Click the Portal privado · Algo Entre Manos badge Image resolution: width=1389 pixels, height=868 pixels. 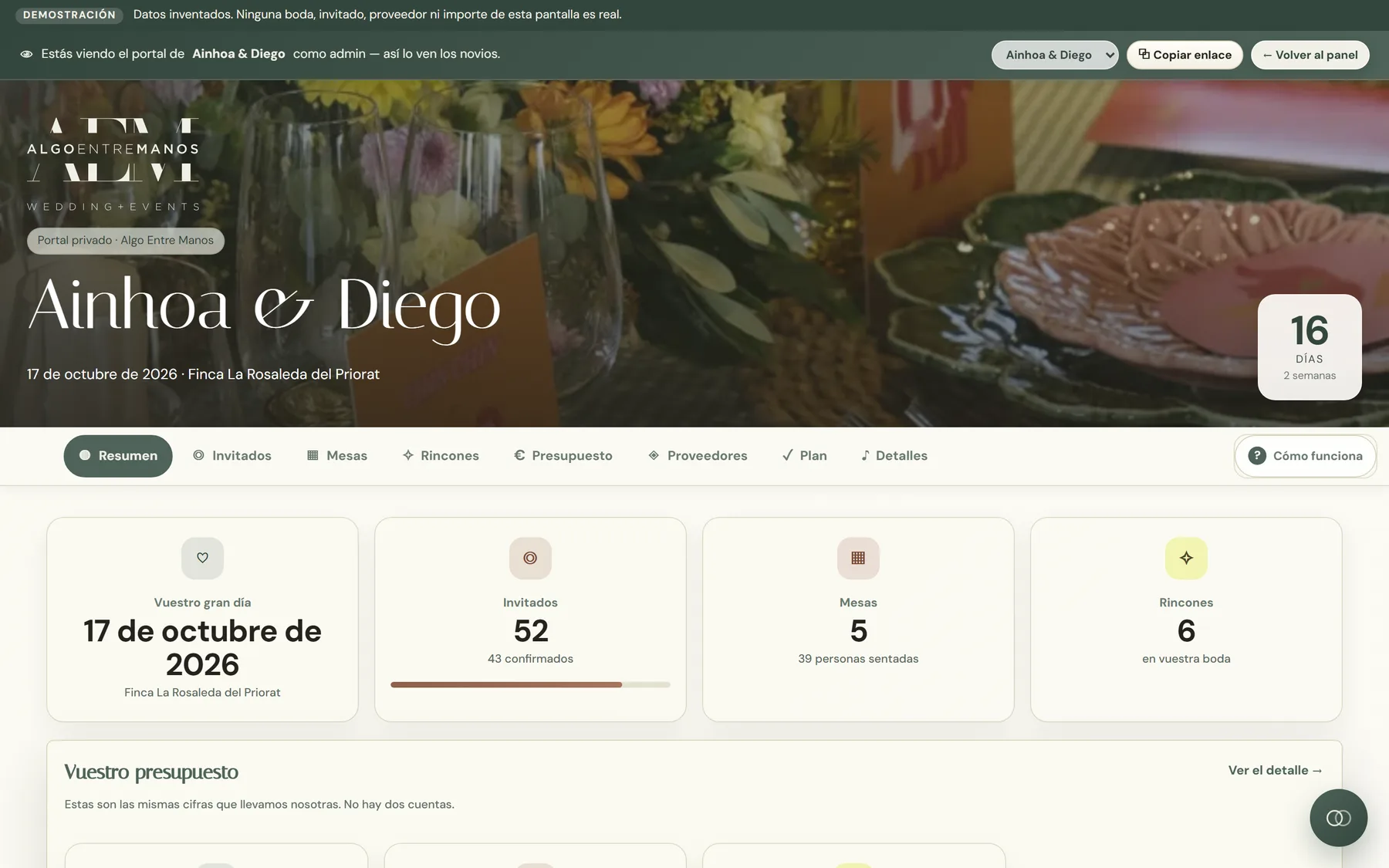[x=126, y=241]
